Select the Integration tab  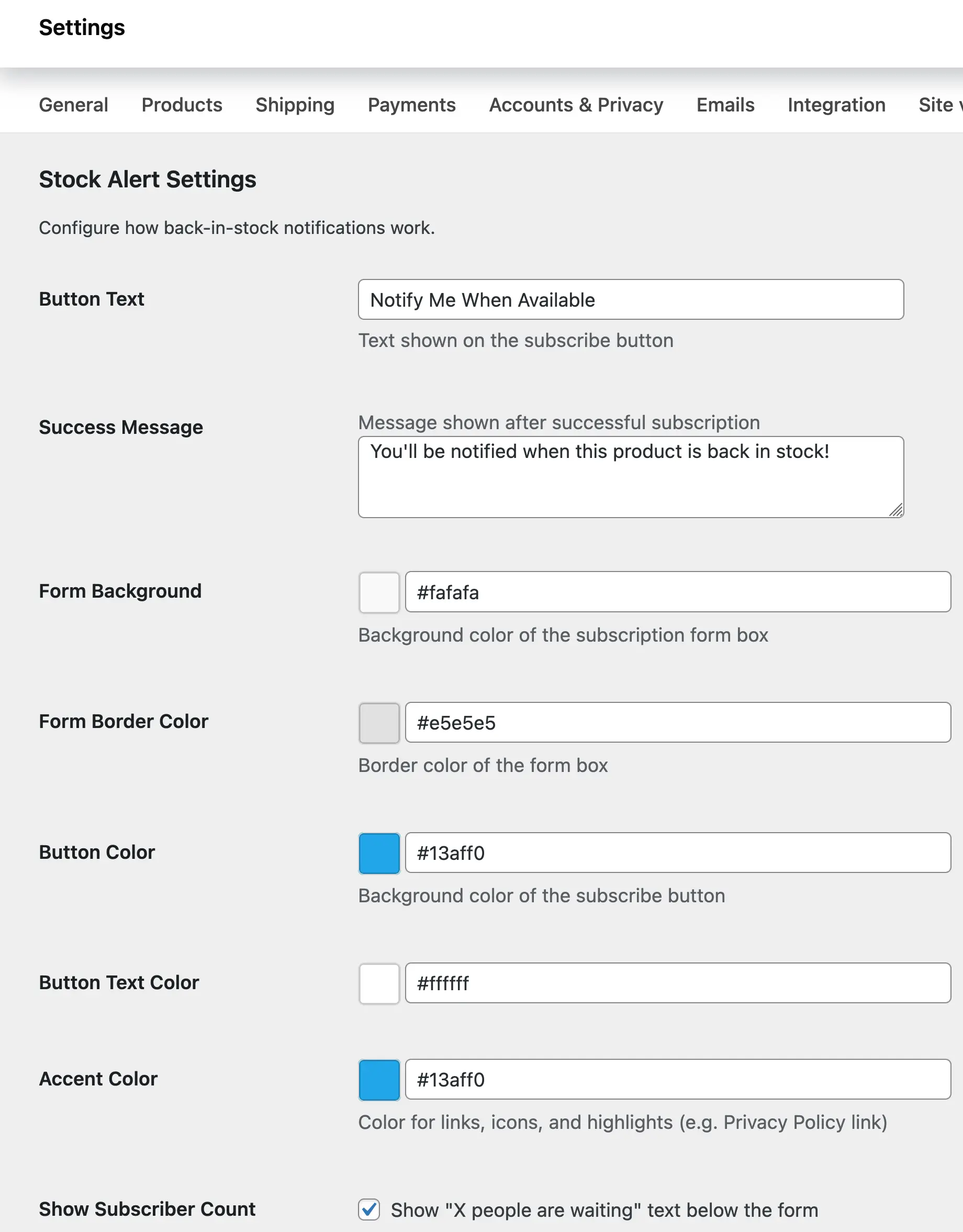click(836, 104)
